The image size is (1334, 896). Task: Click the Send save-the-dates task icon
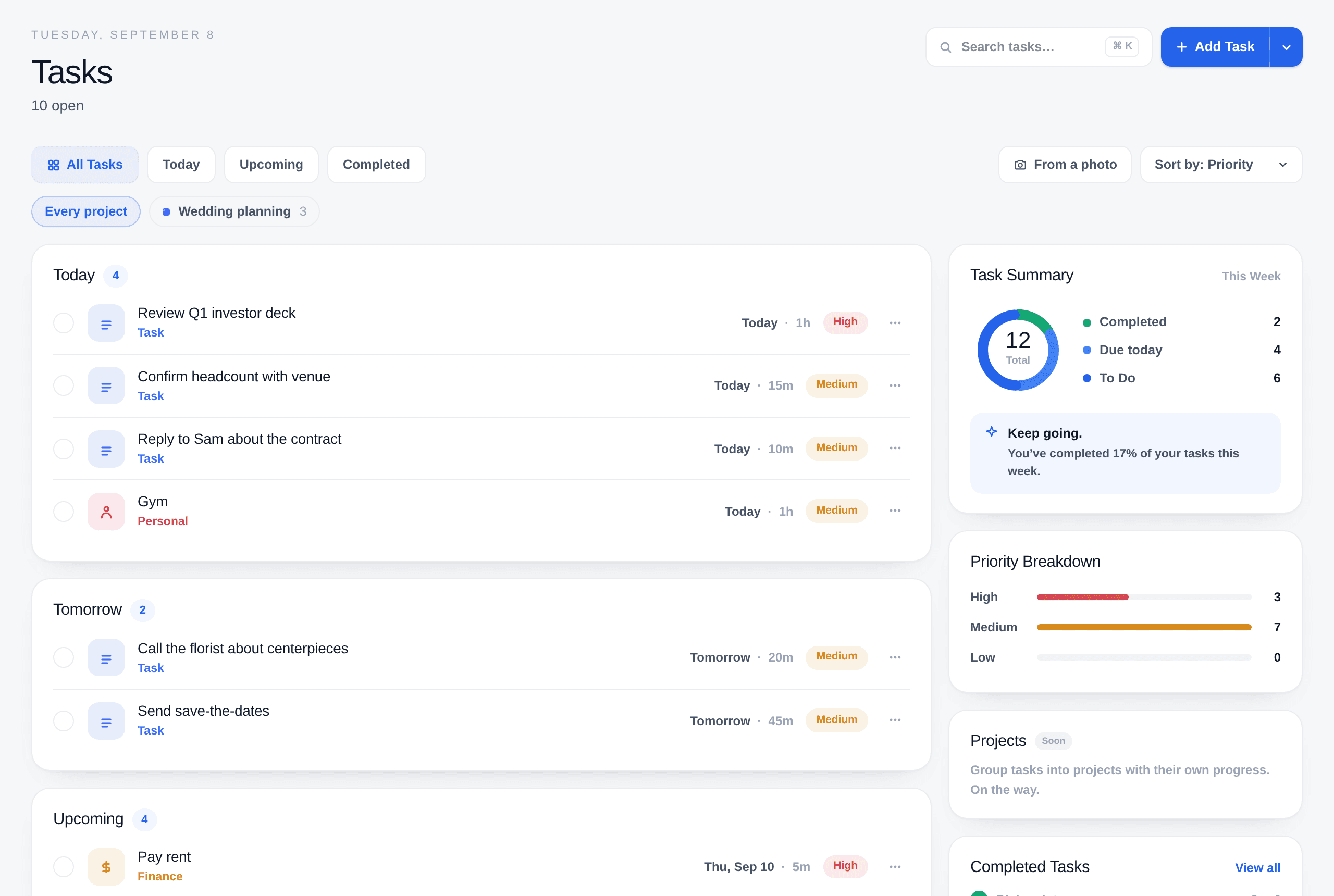(106, 721)
